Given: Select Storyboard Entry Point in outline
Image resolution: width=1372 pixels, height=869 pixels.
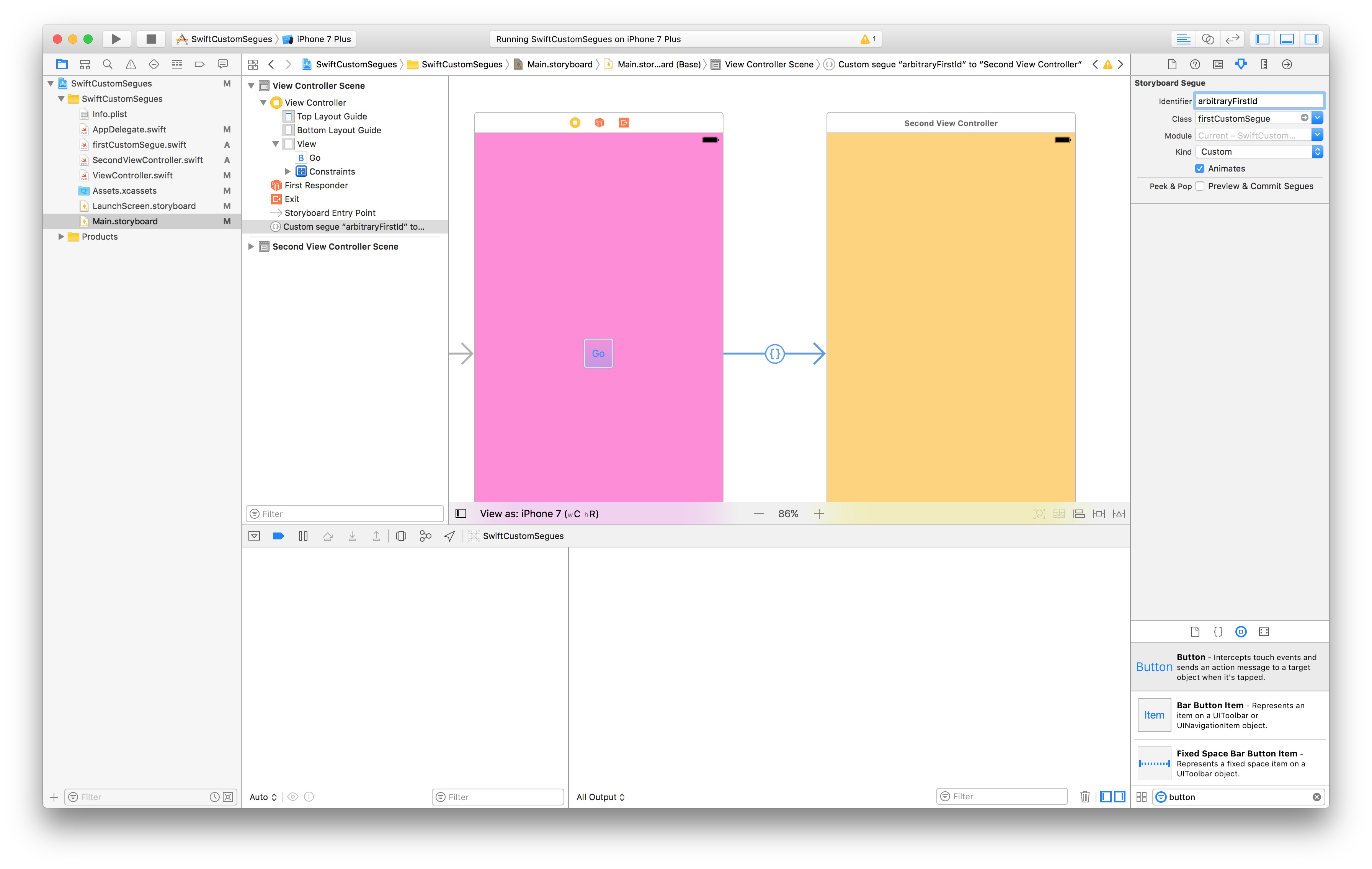Looking at the screenshot, I should (x=329, y=212).
